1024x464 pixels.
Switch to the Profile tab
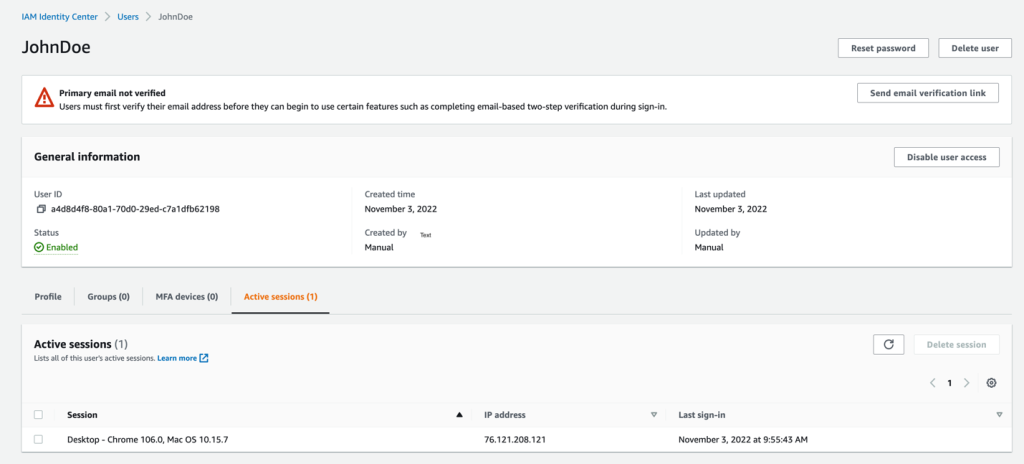tap(48, 297)
